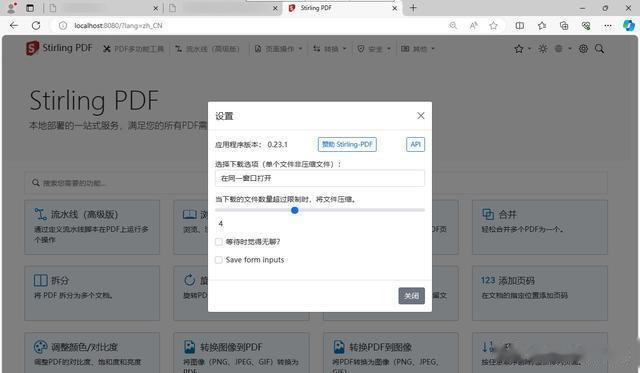Open the download option dropdown '在同一窗口打开'
Screen dimensions: 640x373
(x=320, y=178)
